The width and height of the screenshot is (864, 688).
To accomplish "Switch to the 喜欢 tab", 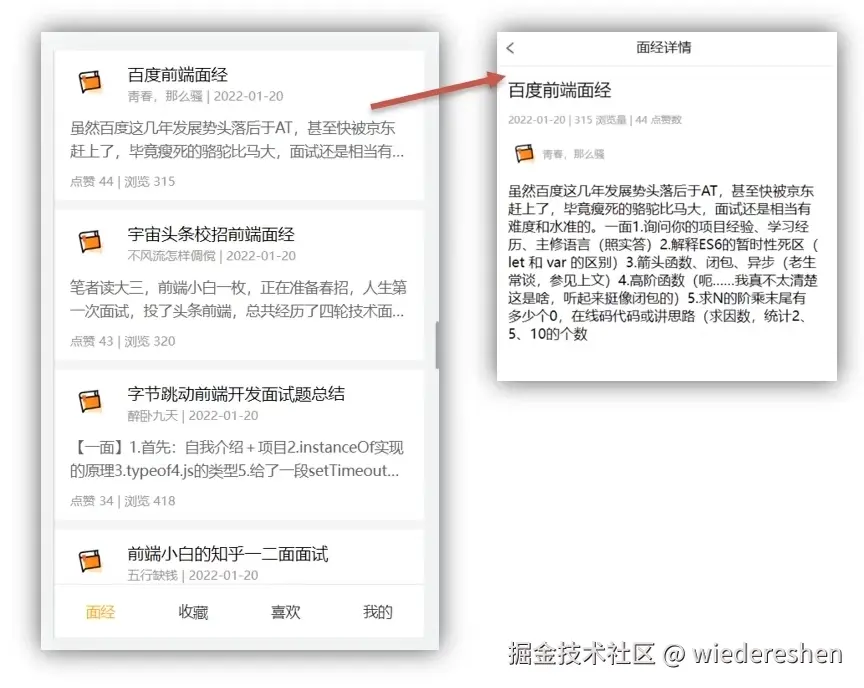I will coord(285,613).
